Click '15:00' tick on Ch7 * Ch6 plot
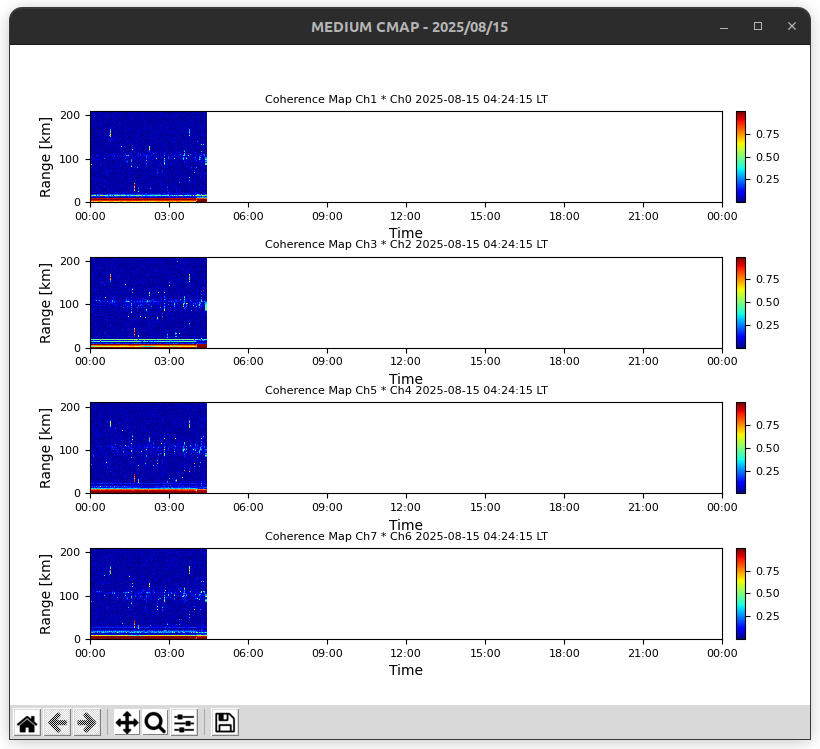Image resolution: width=820 pixels, height=749 pixels. click(x=485, y=653)
